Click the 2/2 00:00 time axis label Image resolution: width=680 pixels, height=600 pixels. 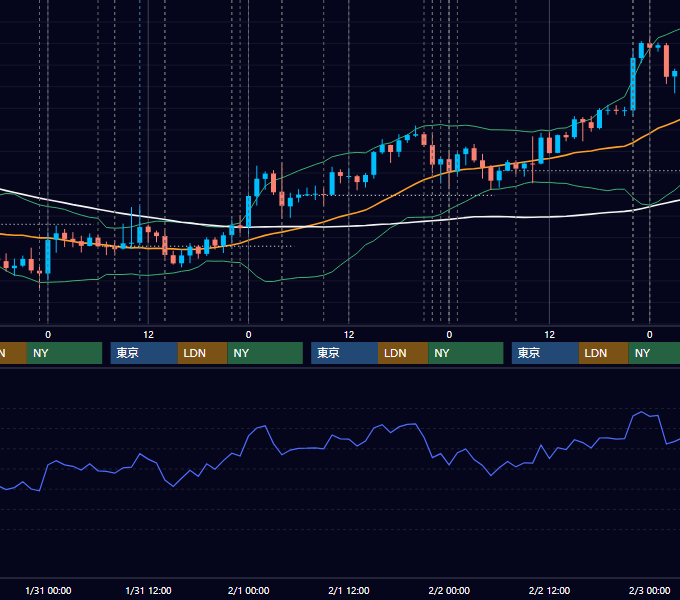click(x=449, y=590)
